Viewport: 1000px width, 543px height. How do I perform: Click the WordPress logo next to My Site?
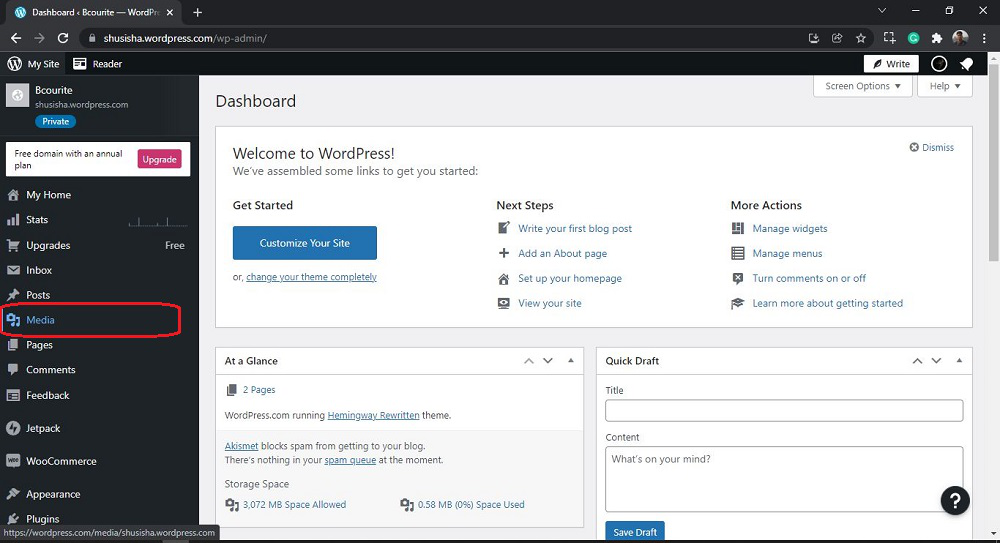coord(14,64)
